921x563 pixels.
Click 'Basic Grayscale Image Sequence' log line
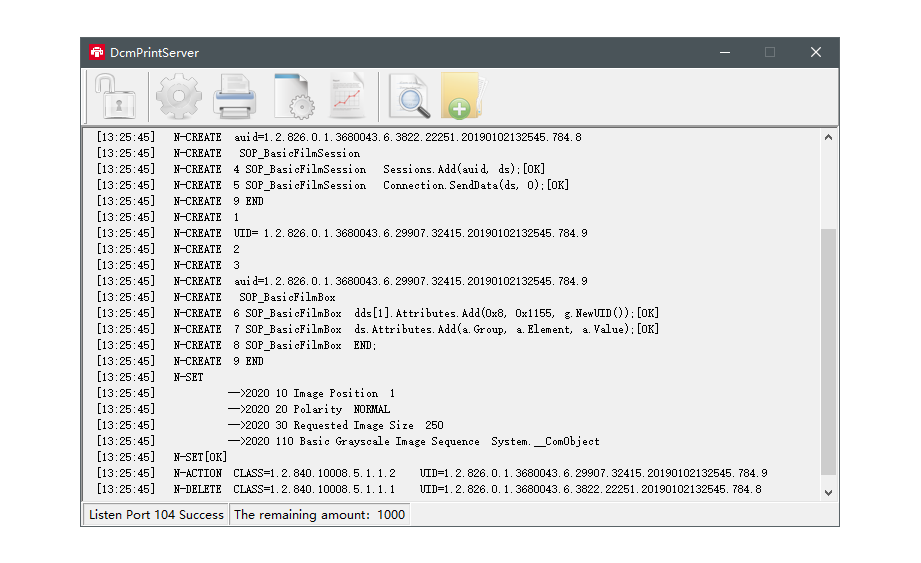click(348, 441)
